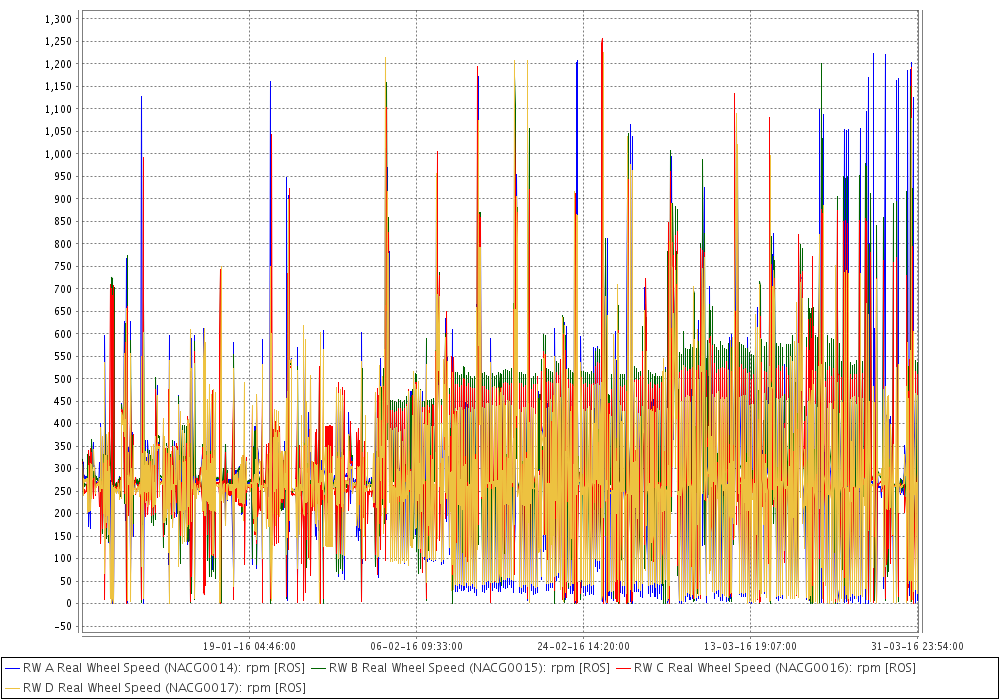Viewport: 1000px width, 700px height.
Task: Click the 500 y-axis value
Action: tap(63, 379)
